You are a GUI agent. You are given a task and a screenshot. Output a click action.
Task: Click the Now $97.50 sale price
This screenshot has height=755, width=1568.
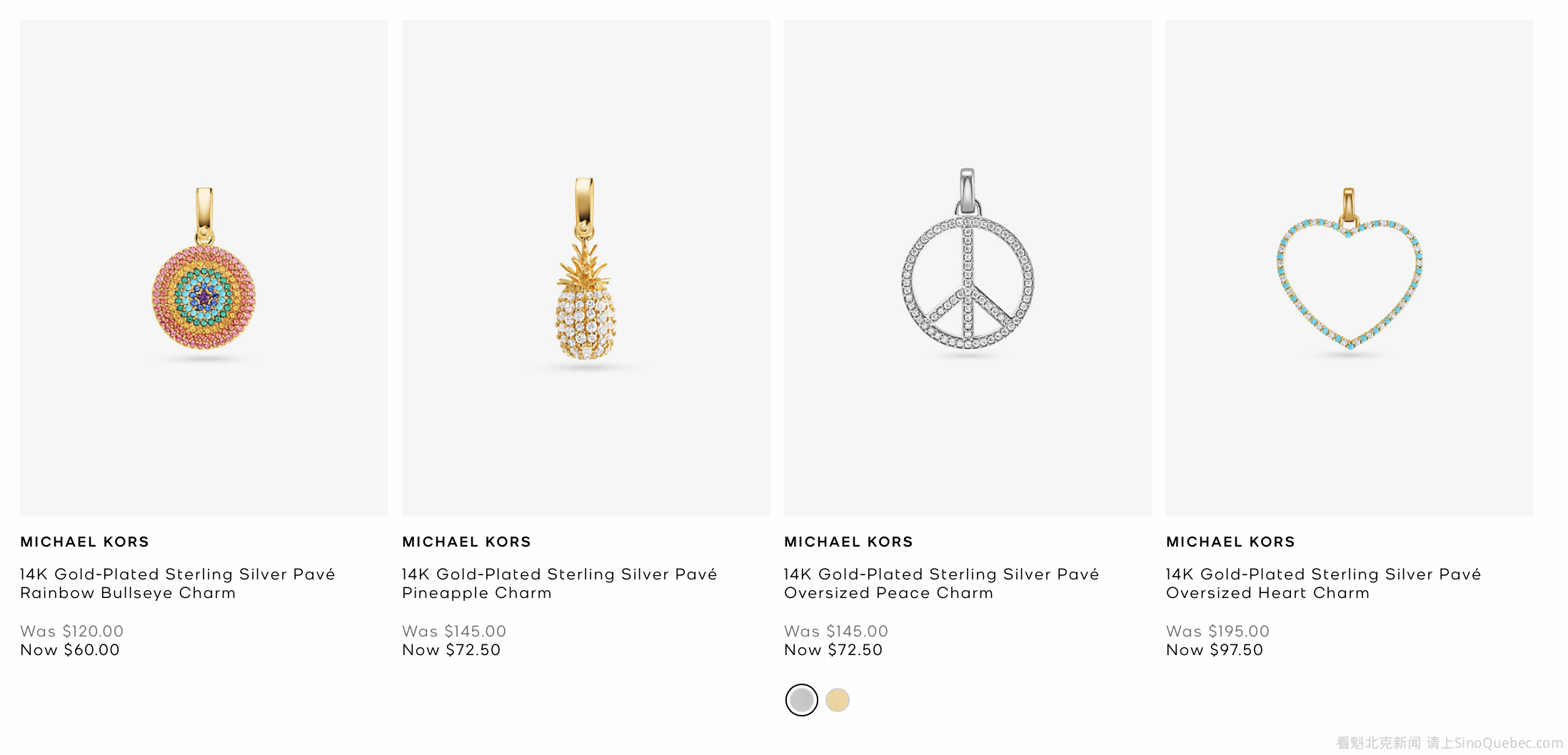coord(1215,650)
